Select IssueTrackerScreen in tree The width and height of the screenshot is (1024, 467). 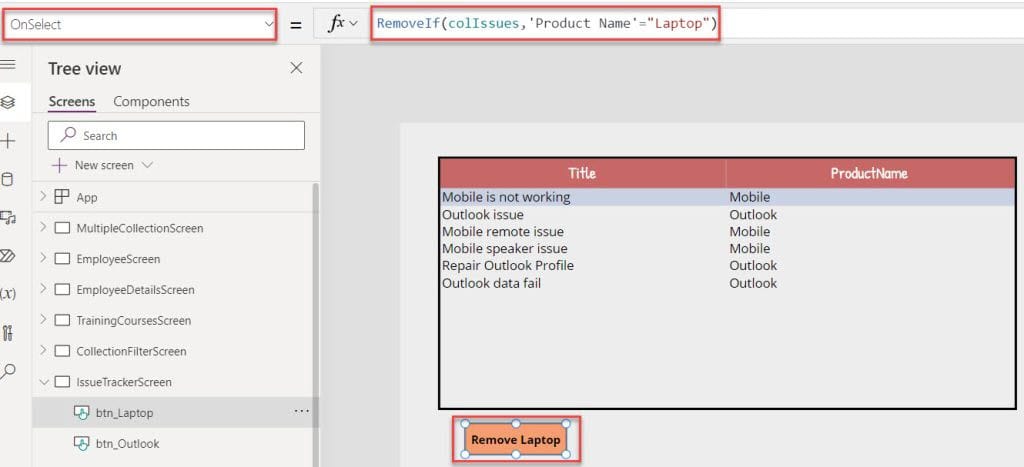[124, 382]
